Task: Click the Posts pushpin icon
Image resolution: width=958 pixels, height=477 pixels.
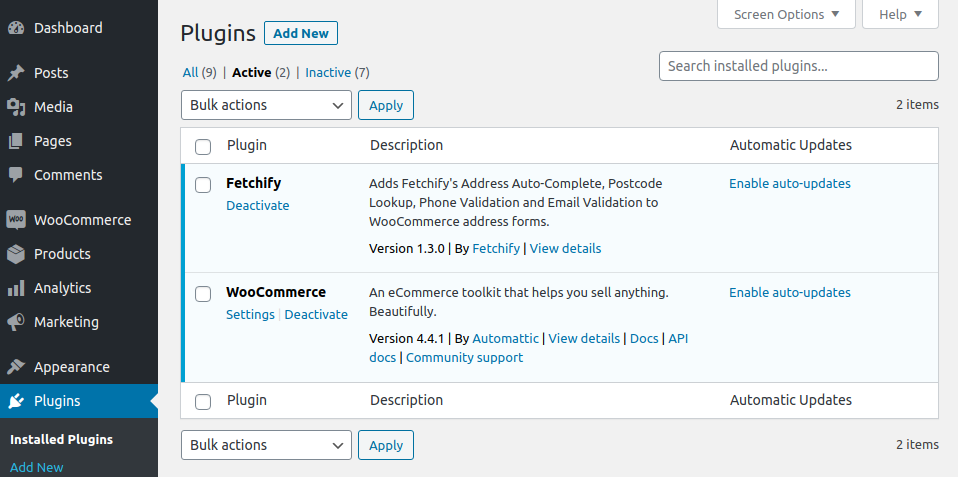Action: pyautogui.click(x=16, y=73)
